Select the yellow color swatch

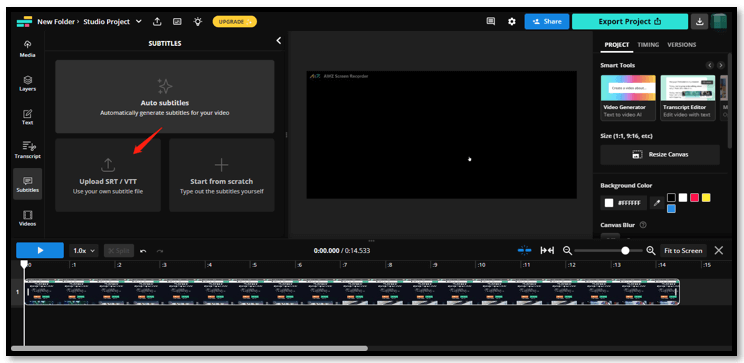click(706, 197)
